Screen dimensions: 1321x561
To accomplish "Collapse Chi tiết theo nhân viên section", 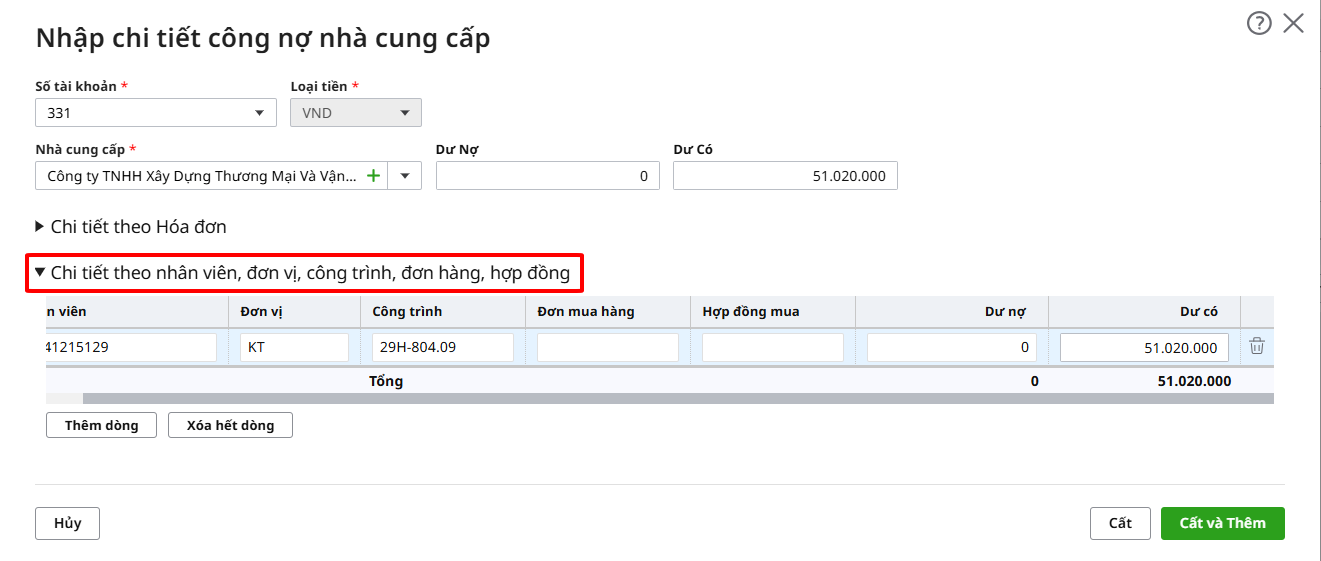I will click(300, 273).
